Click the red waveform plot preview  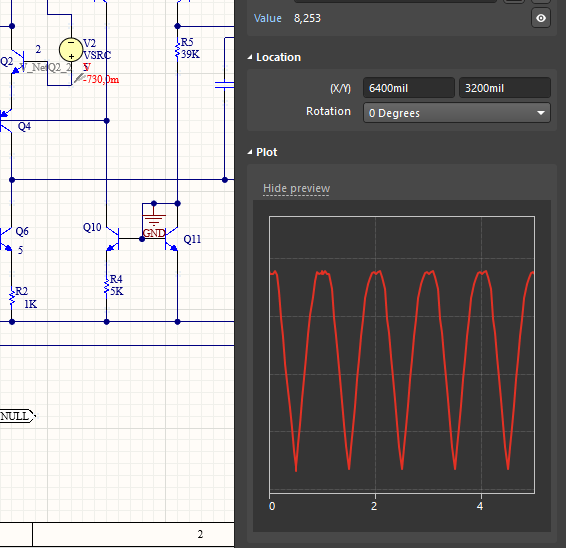tap(402, 355)
